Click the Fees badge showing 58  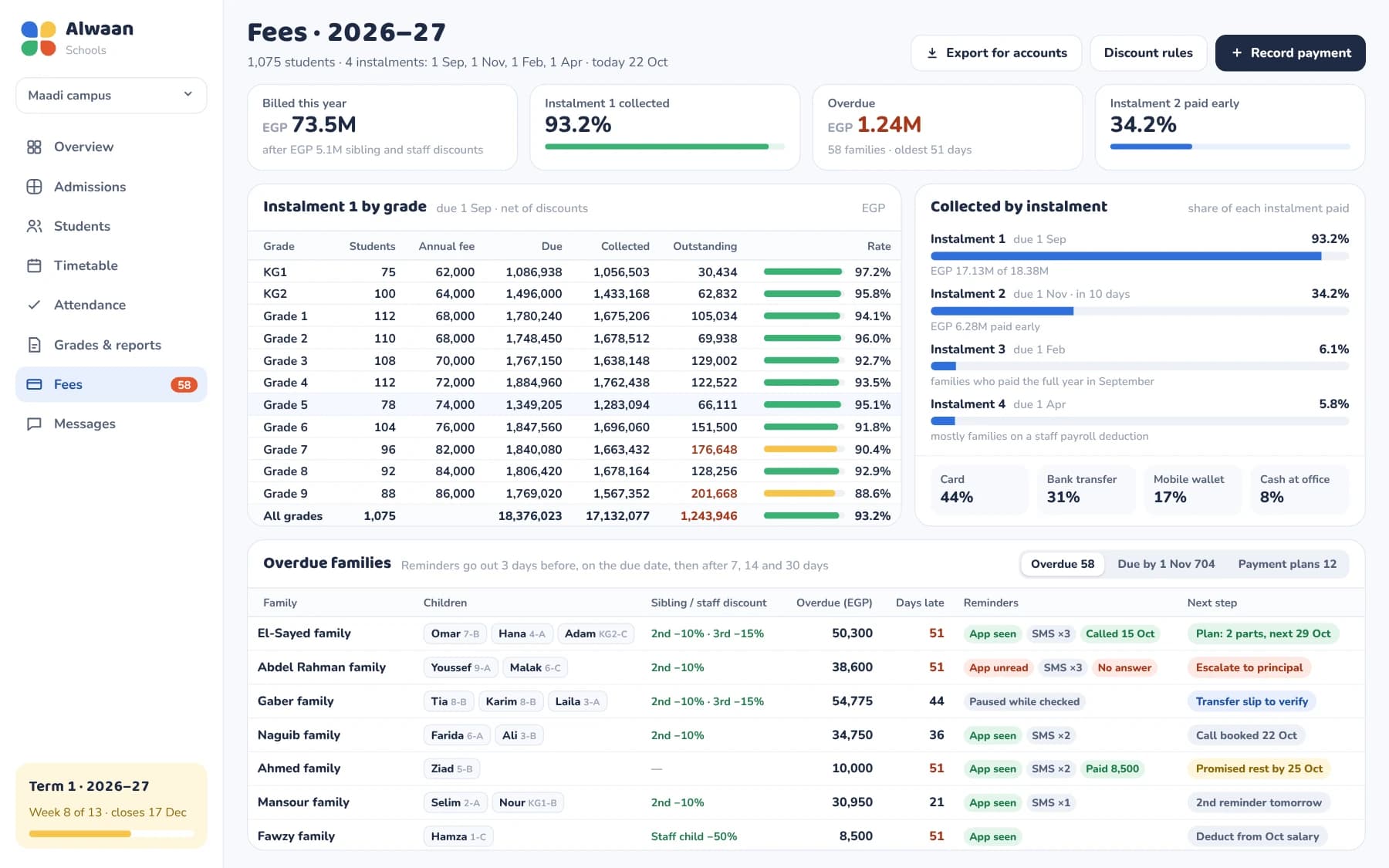(x=184, y=384)
